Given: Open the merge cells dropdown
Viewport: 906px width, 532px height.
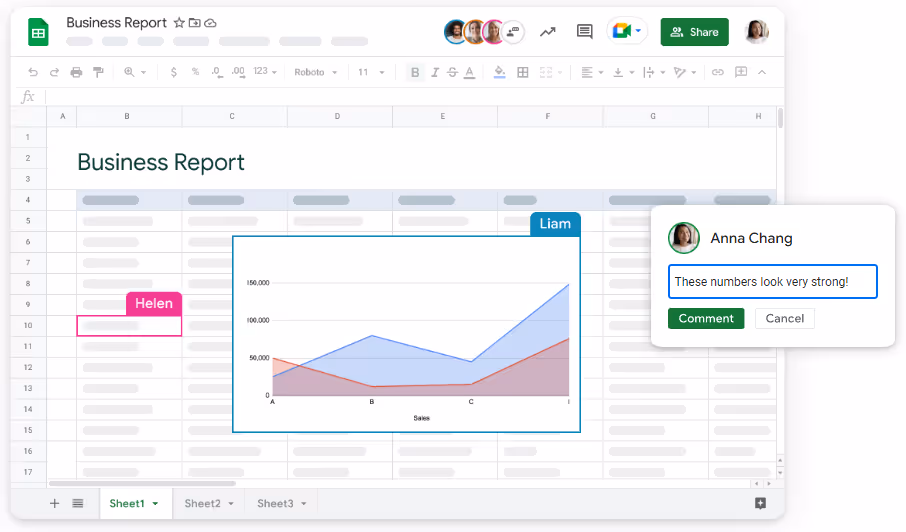Looking at the screenshot, I should (550, 72).
